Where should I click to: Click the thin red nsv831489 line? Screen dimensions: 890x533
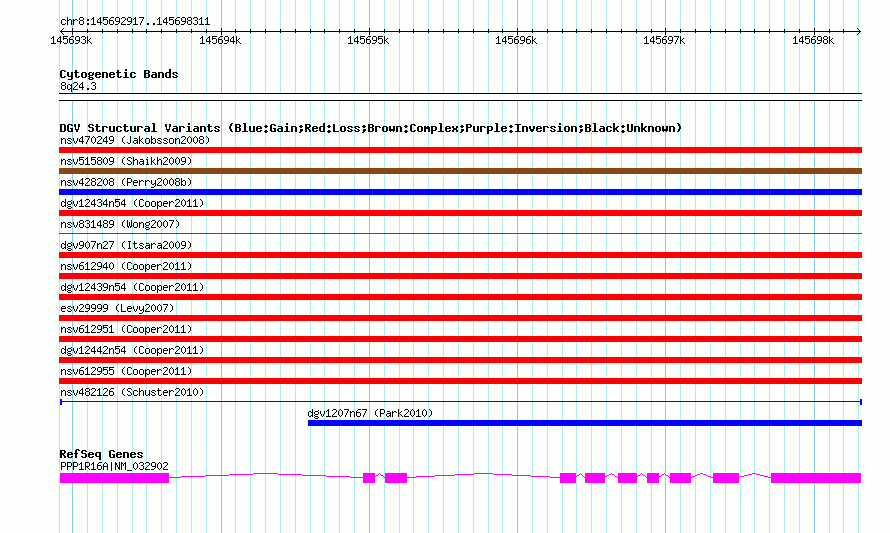460,233
